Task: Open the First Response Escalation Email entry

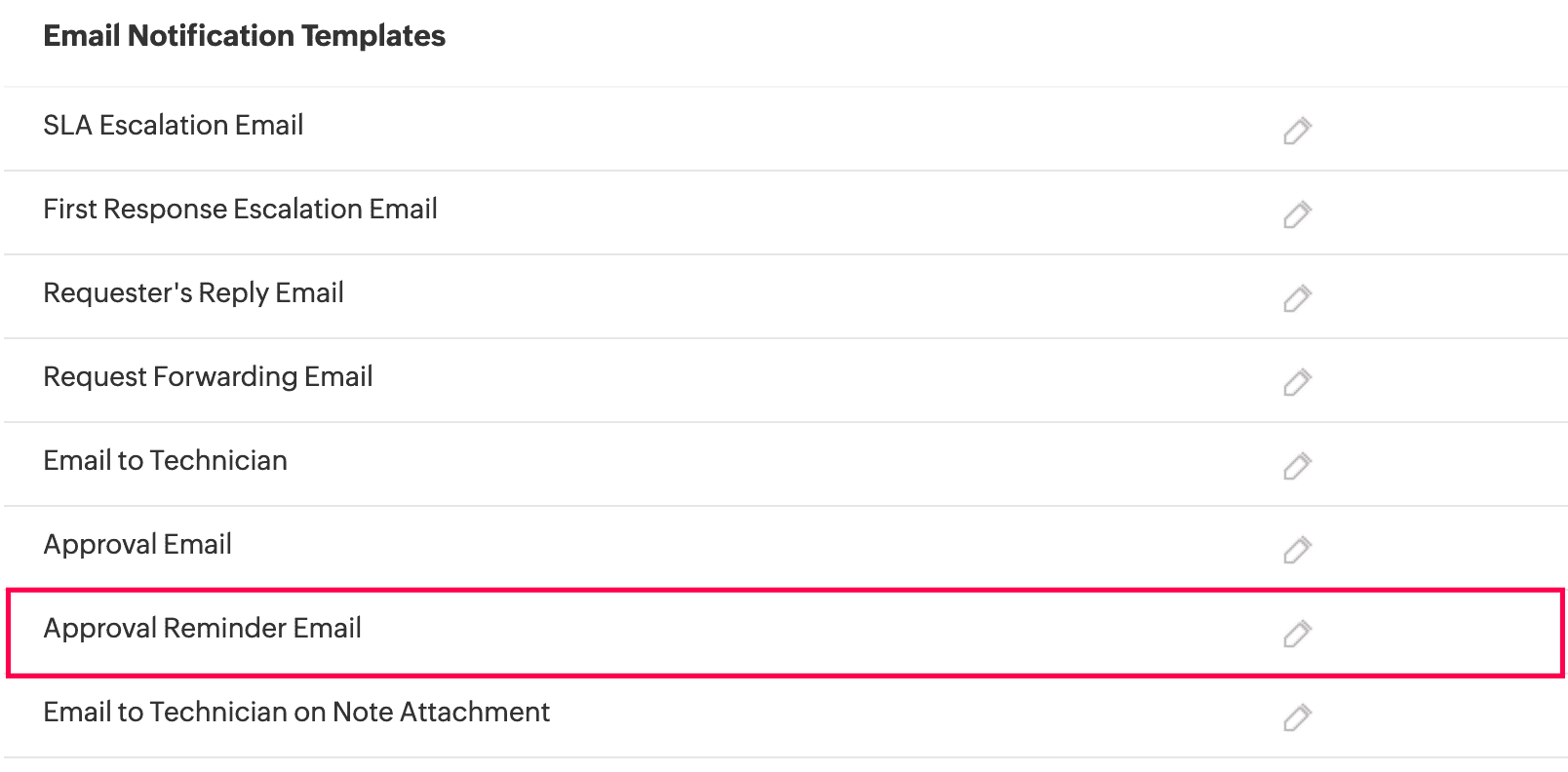Action: [x=240, y=210]
